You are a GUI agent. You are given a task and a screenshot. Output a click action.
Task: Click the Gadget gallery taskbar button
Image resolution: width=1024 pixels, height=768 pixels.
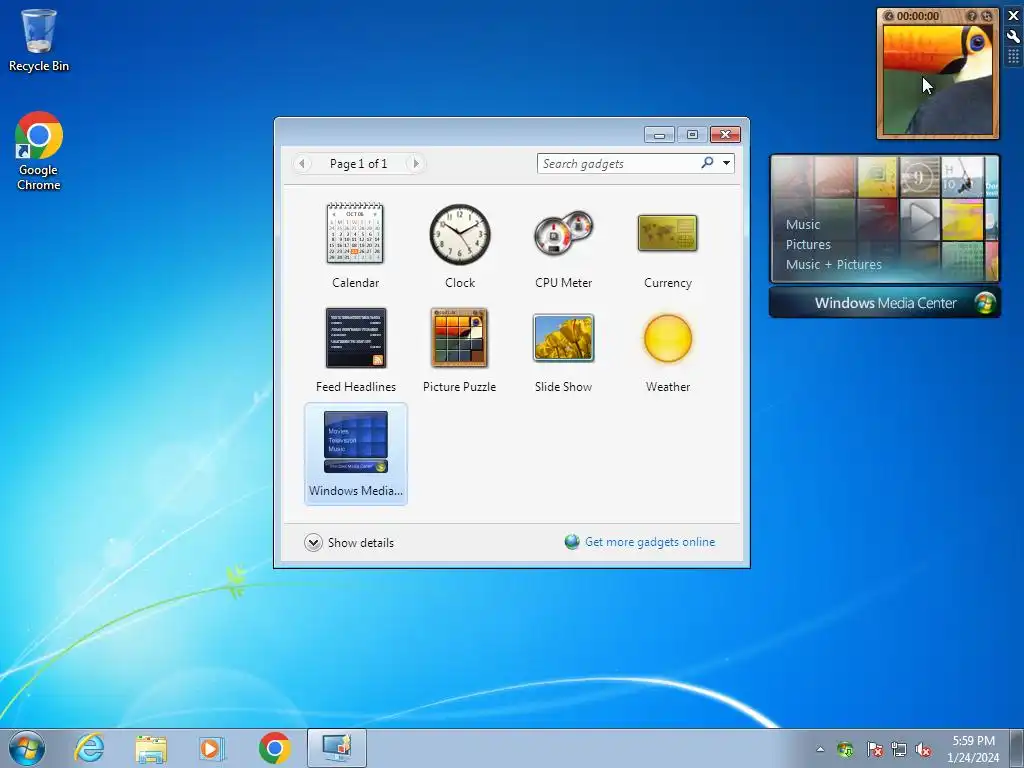pos(337,748)
